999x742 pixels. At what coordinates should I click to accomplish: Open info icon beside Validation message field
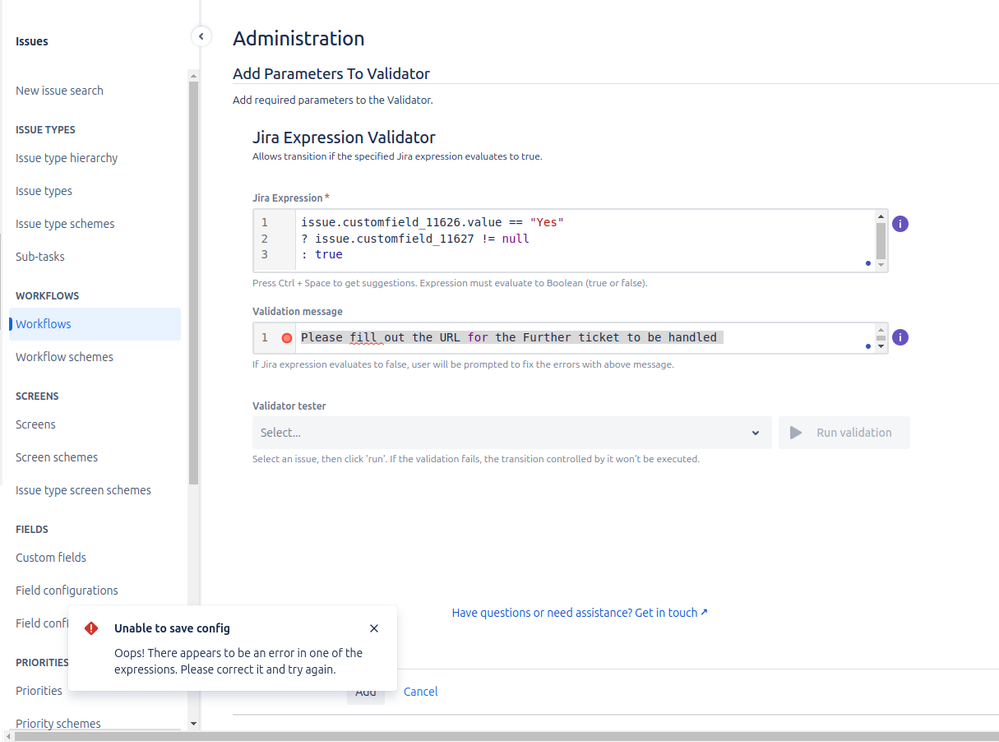(x=900, y=337)
